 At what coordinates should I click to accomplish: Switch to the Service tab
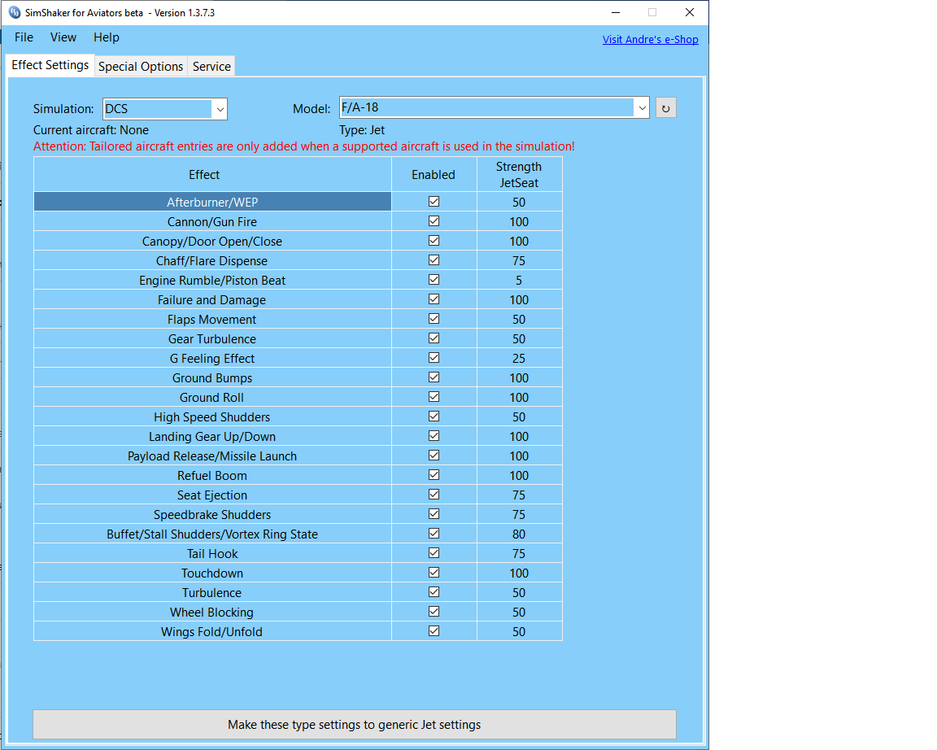[212, 66]
